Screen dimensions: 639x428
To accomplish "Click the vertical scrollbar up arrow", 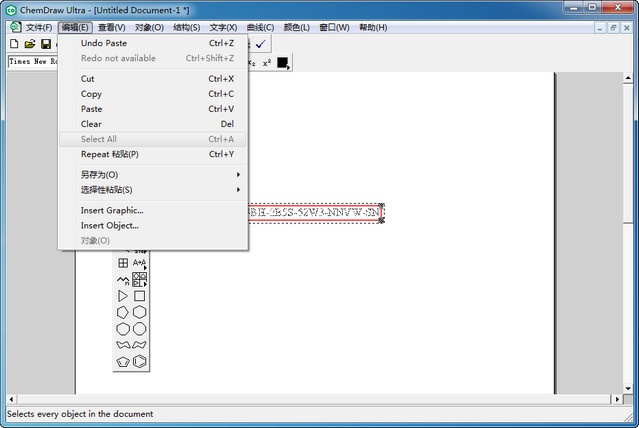I will click(628, 77).
